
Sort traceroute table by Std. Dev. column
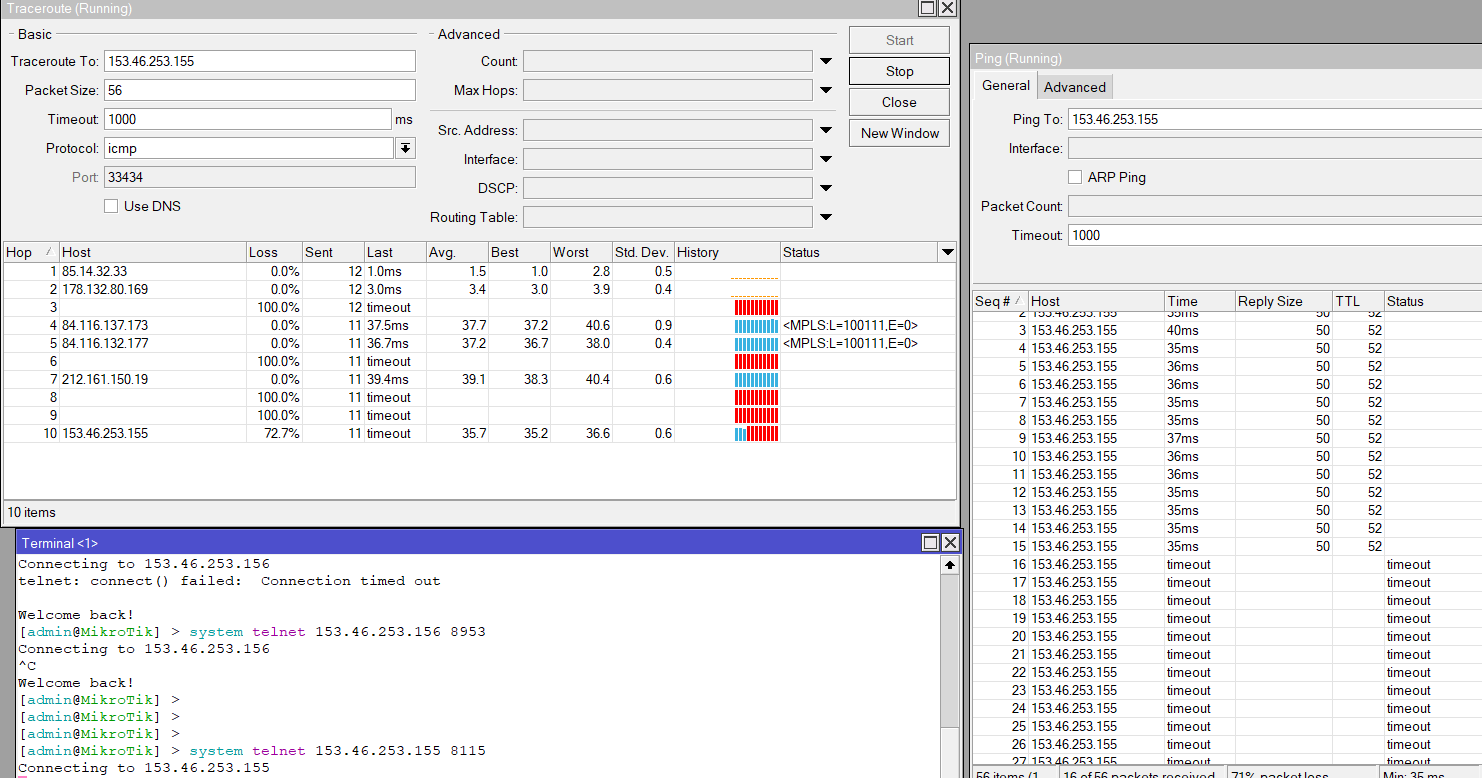[643, 252]
